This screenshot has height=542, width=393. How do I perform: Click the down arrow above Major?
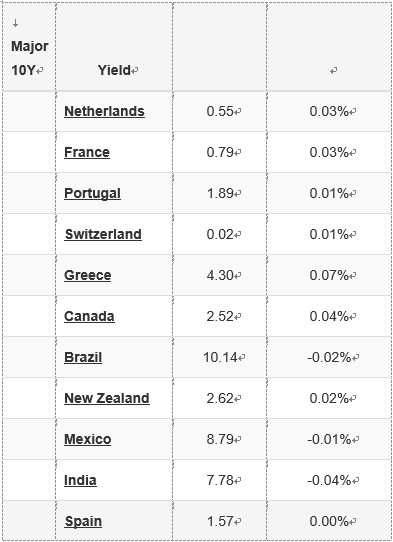(x=15, y=23)
